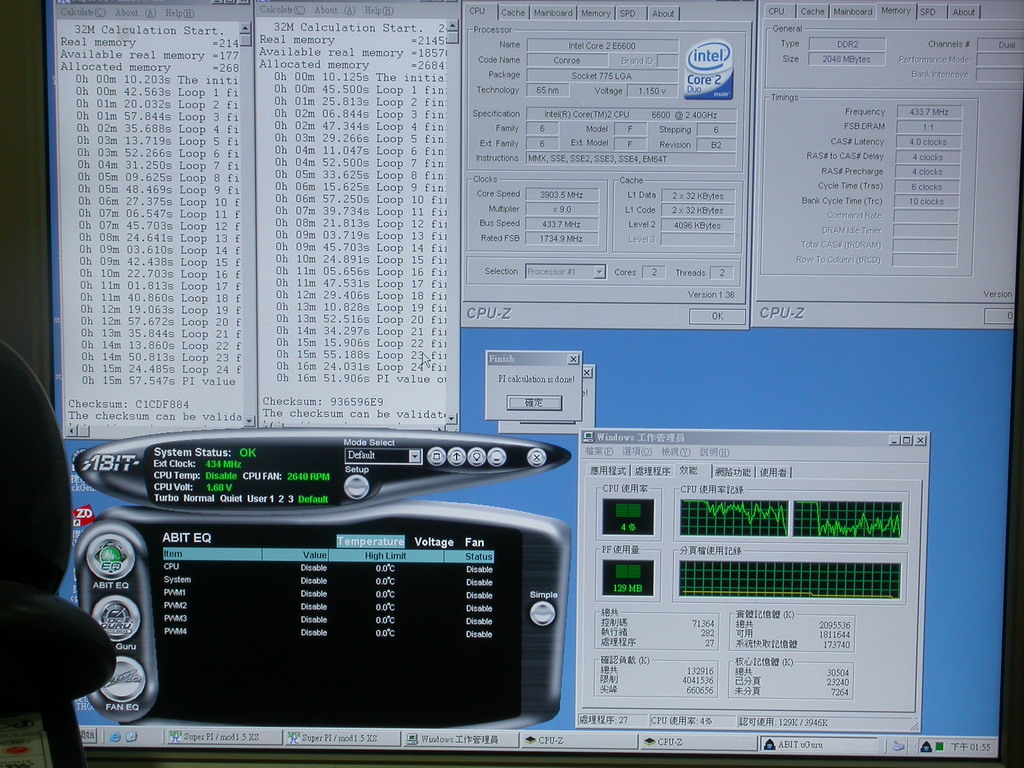Click the up-arrow round icon in uGuru bar
Viewport: 1024px width, 768px height.
(x=457, y=456)
